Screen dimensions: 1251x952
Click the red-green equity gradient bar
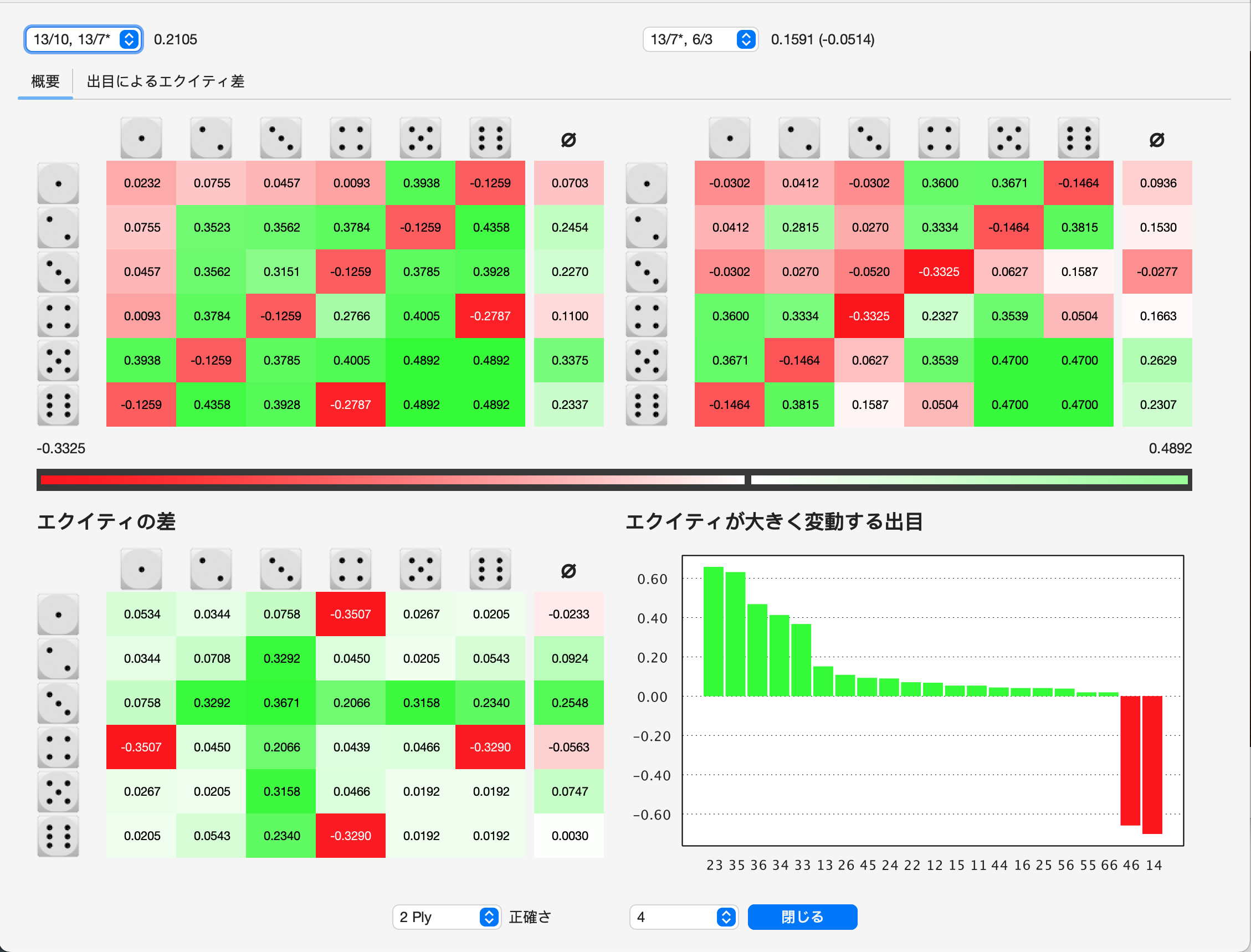tap(614, 480)
